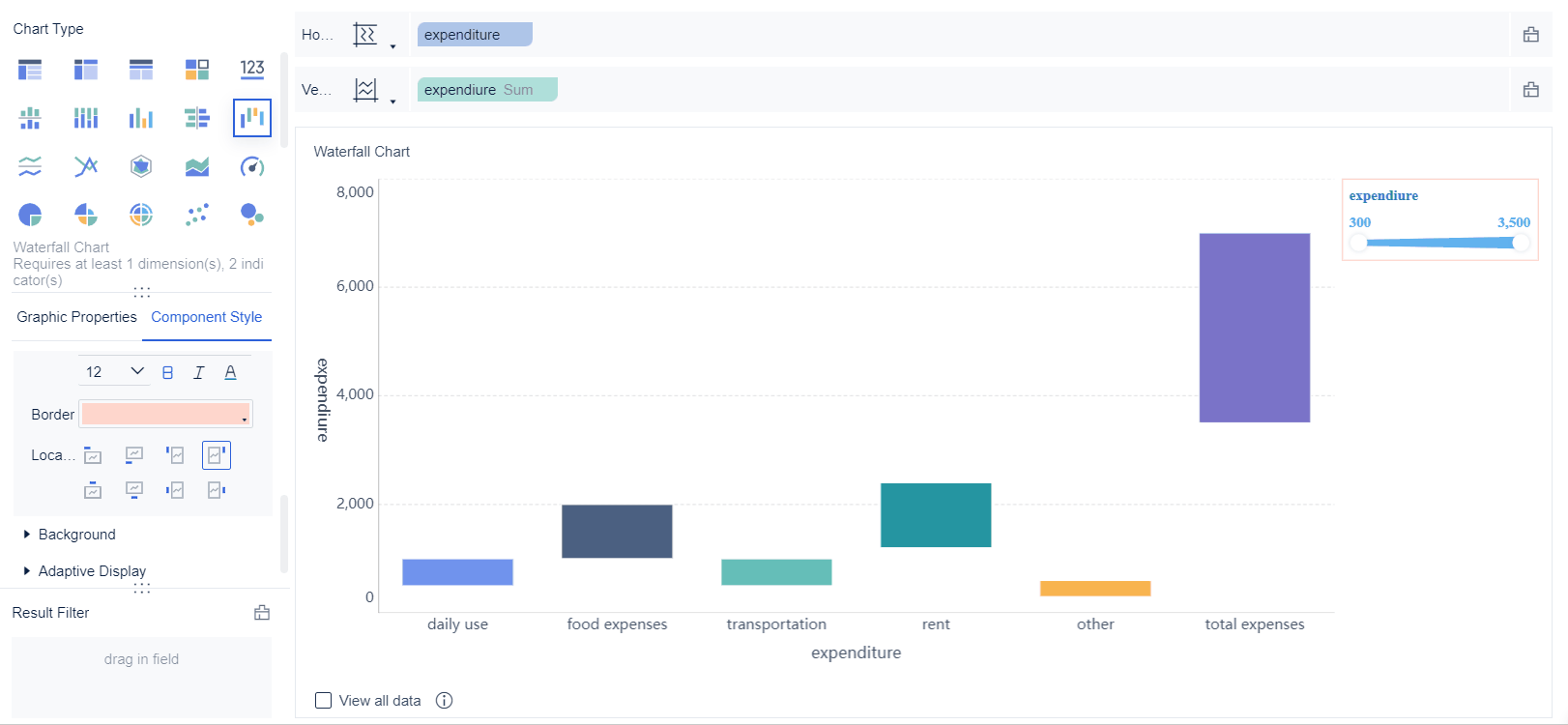The height and width of the screenshot is (725, 1568).
Task: Click the expenditure field pill on horizontal axis
Action: pos(475,35)
